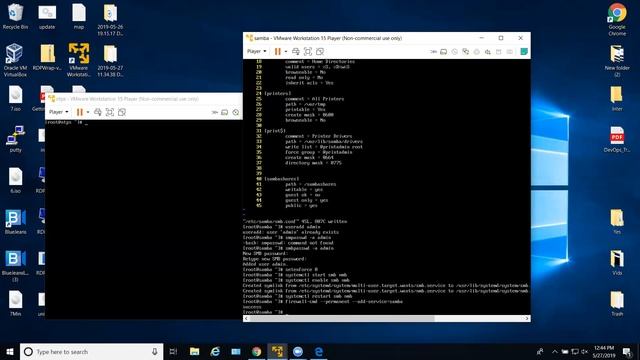Click the [printers] section header in the terminal

(278, 93)
